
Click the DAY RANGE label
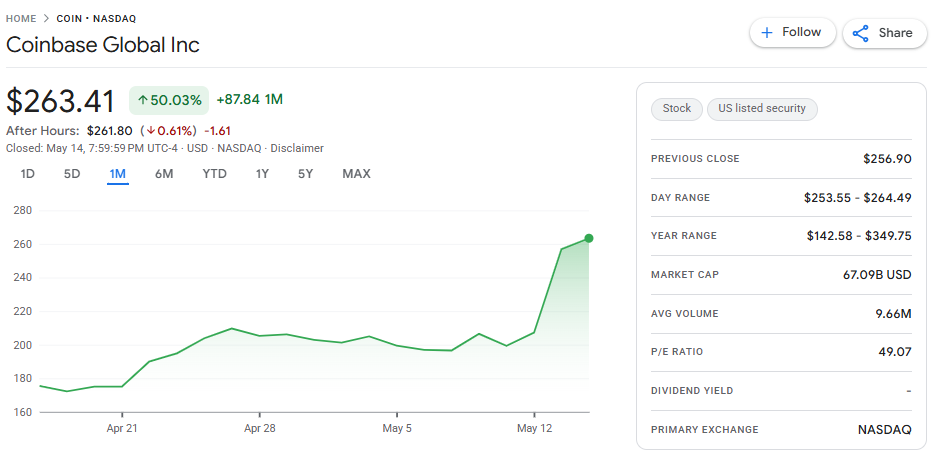tap(680, 198)
